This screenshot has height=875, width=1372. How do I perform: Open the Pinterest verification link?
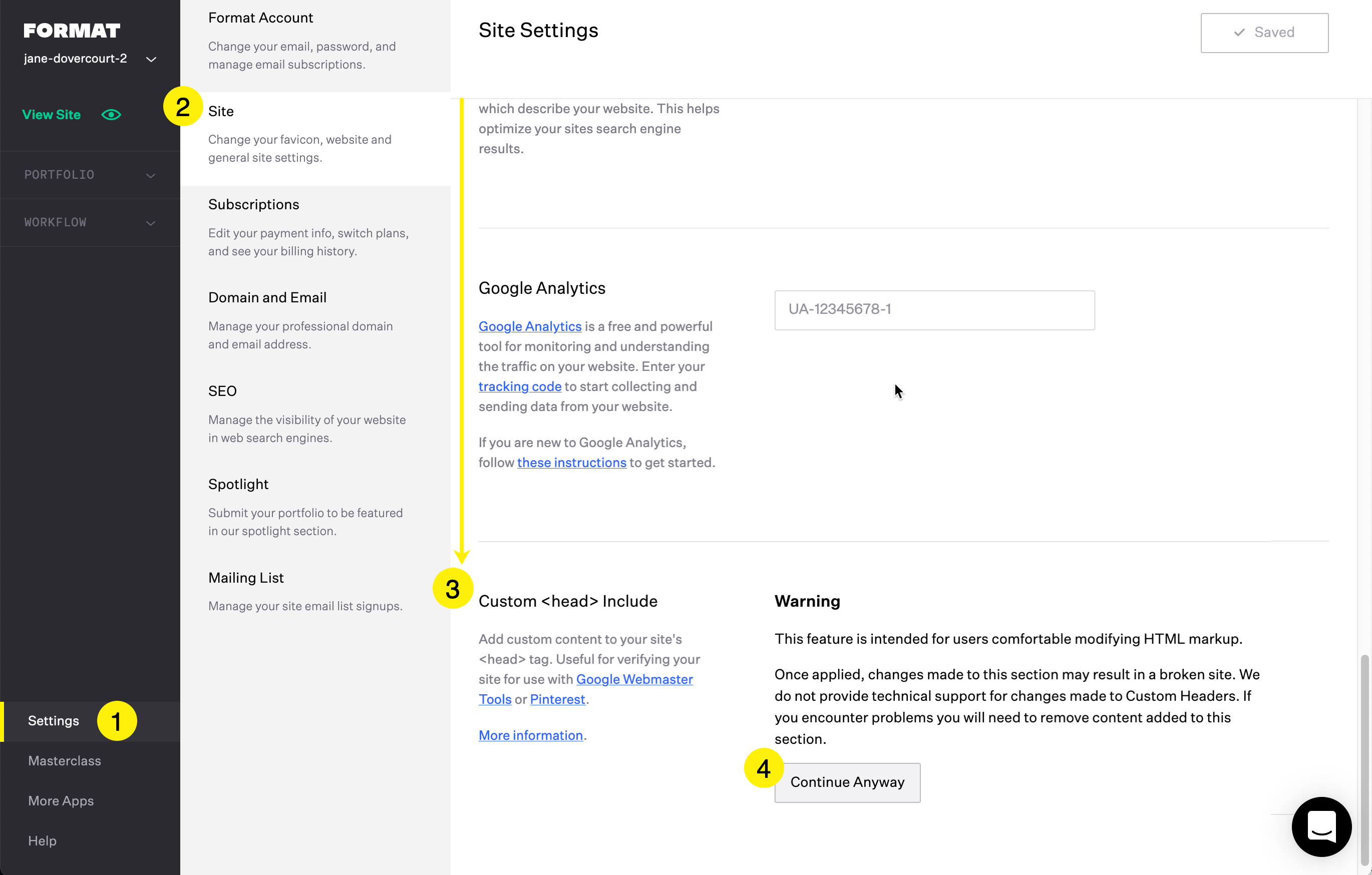tap(557, 699)
